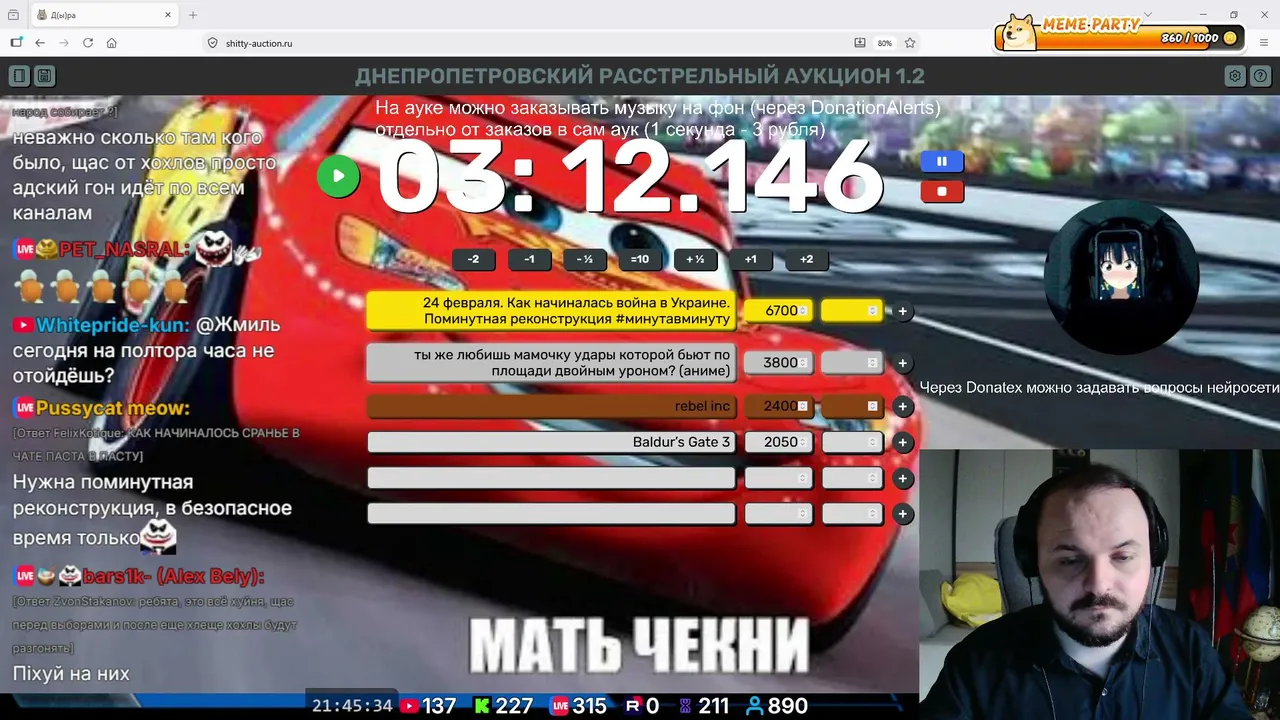The width and height of the screenshot is (1280, 720).
Task: Click plus button on Baldur's Gate 3 row
Action: coord(902,442)
